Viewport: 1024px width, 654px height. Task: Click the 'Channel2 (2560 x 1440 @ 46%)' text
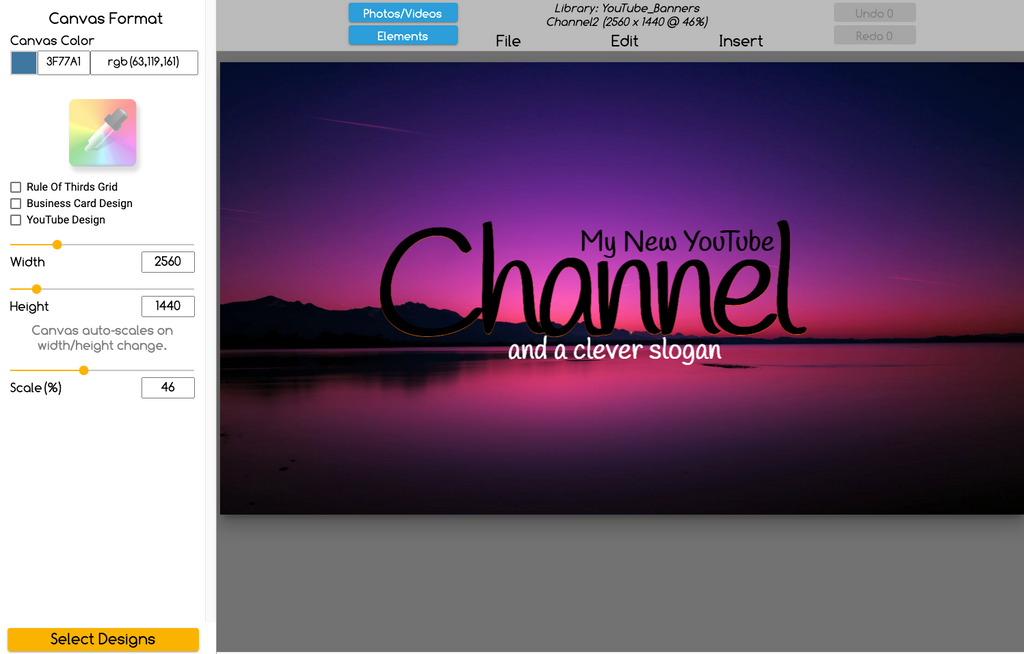click(x=627, y=22)
